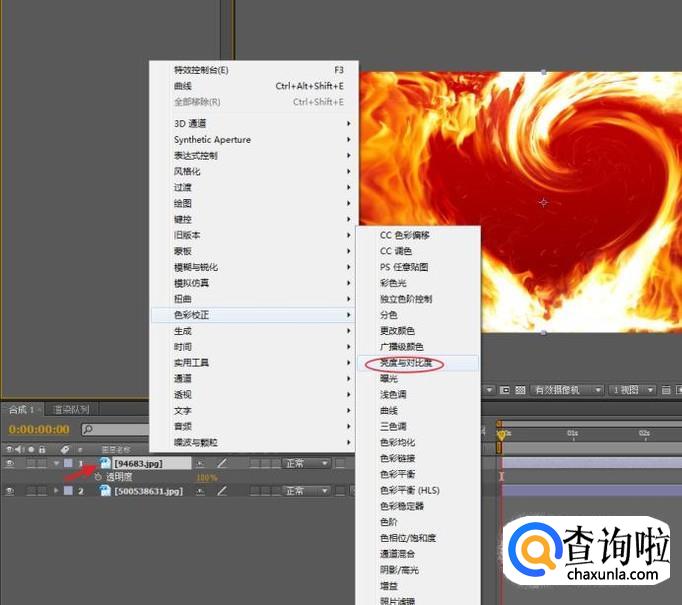Toggle visibility of layer 500538631.jpg

point(10,491)
